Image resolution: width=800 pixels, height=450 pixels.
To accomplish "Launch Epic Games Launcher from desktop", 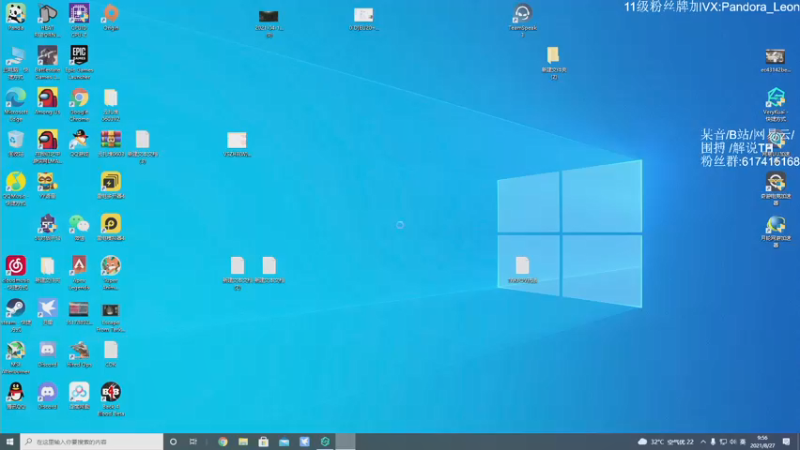I will point(79,62).
